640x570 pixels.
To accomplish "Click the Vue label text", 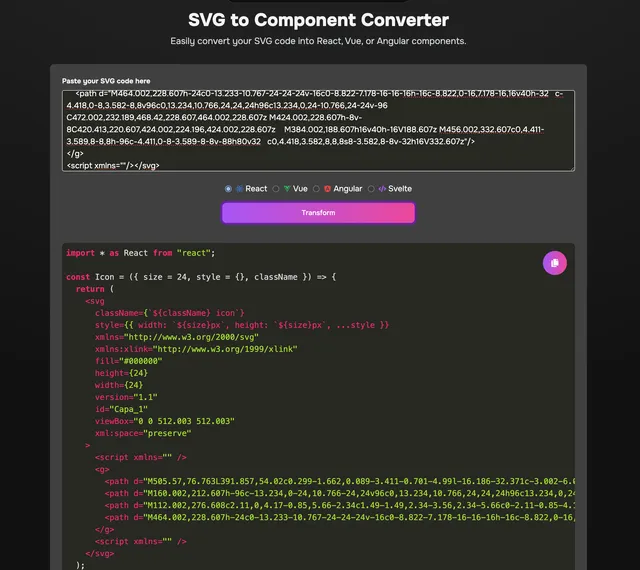I will point(300,189).
